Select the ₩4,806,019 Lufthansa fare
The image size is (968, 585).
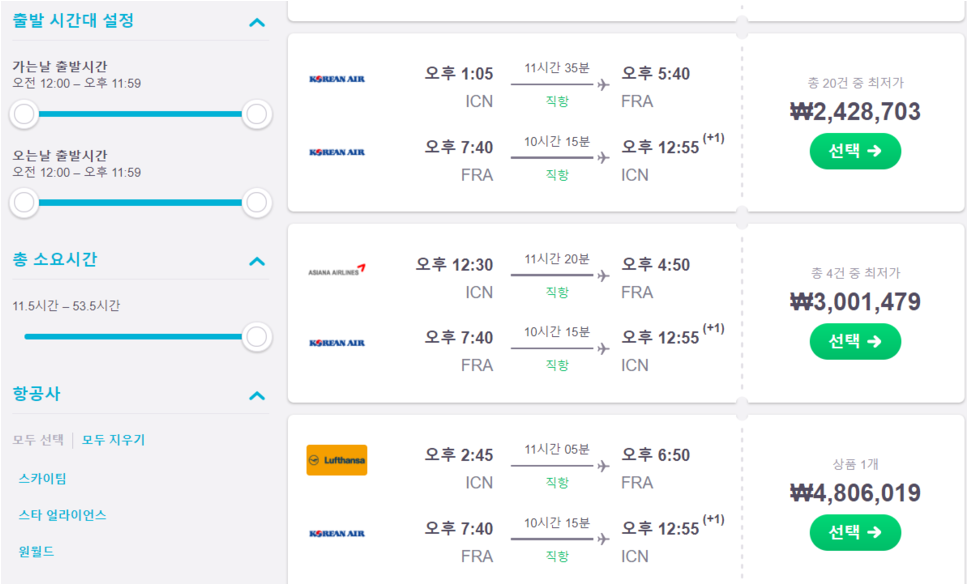[x=855, y=532]
